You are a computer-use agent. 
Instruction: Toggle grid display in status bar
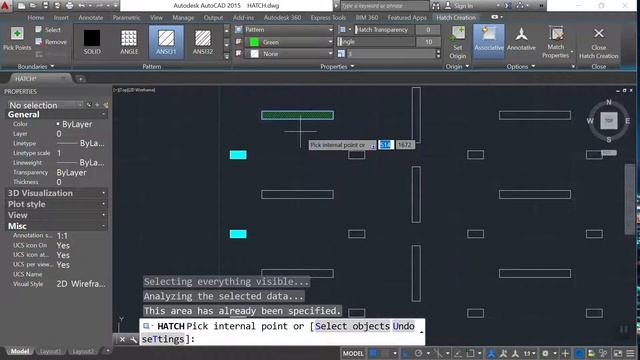tap(373, 353)
